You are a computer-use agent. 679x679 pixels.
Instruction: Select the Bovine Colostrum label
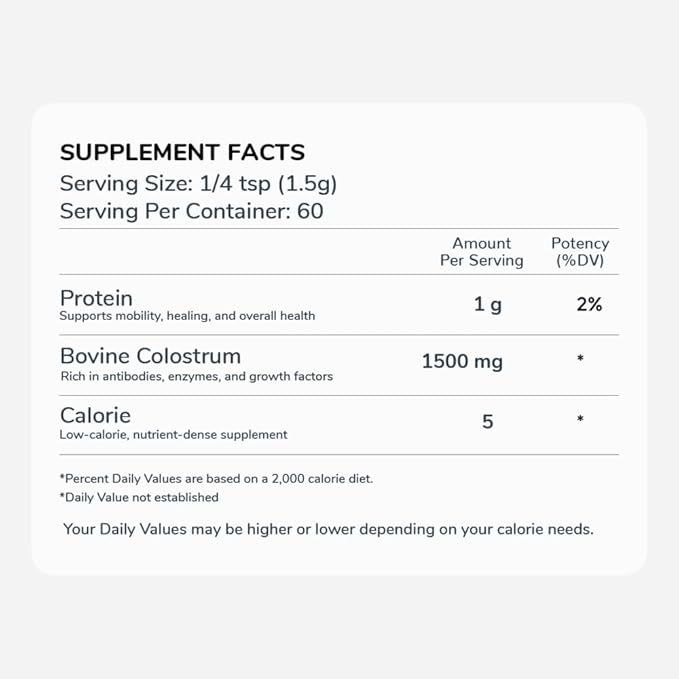pos(150,356)
